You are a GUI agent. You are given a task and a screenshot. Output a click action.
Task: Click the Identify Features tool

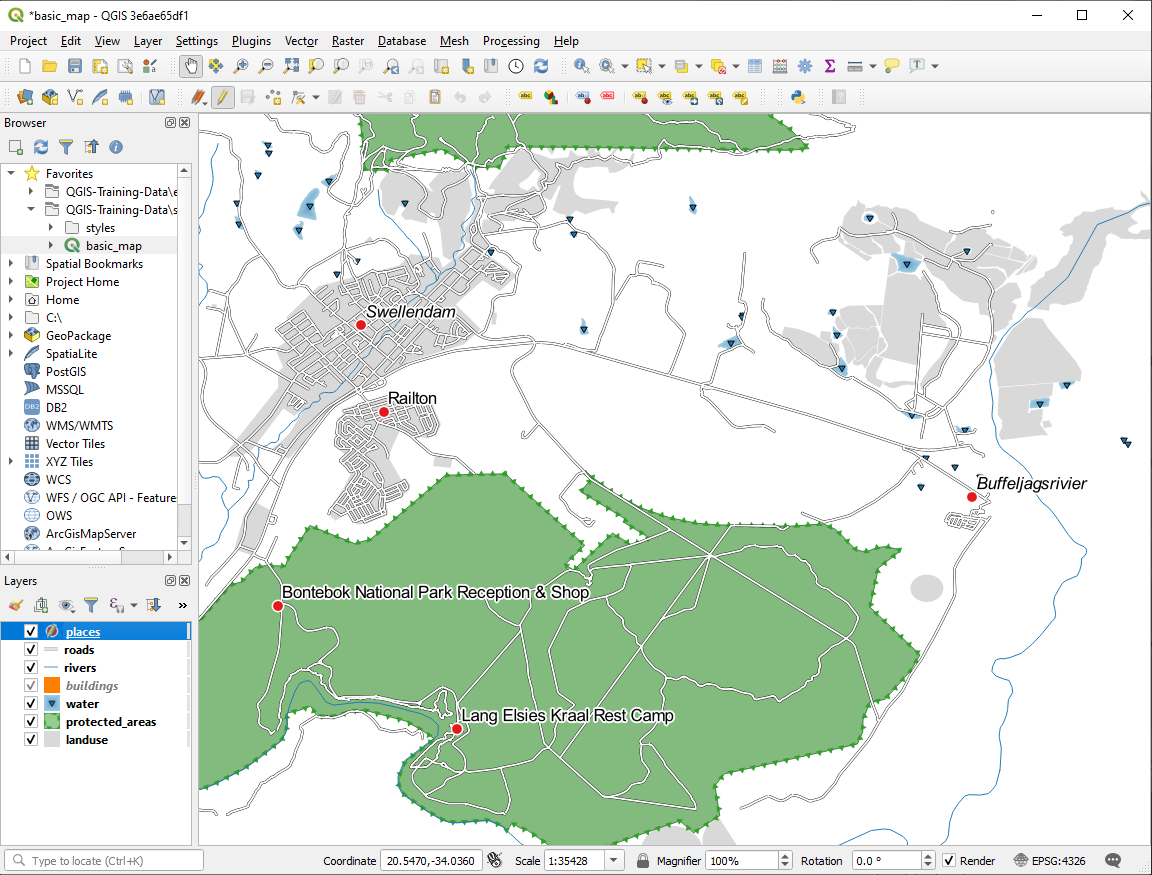(581, 66)
